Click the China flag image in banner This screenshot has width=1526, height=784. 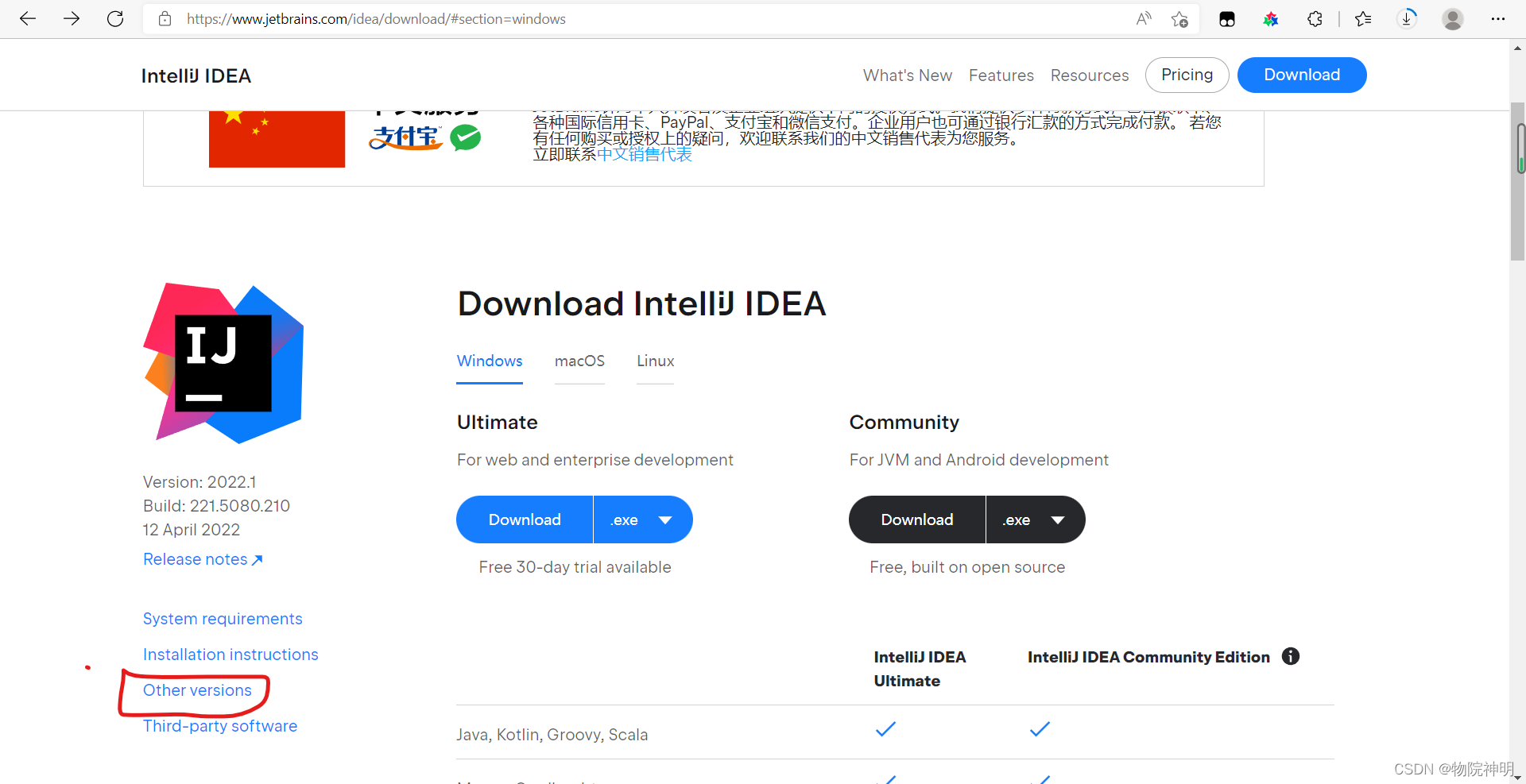point(277,139)
